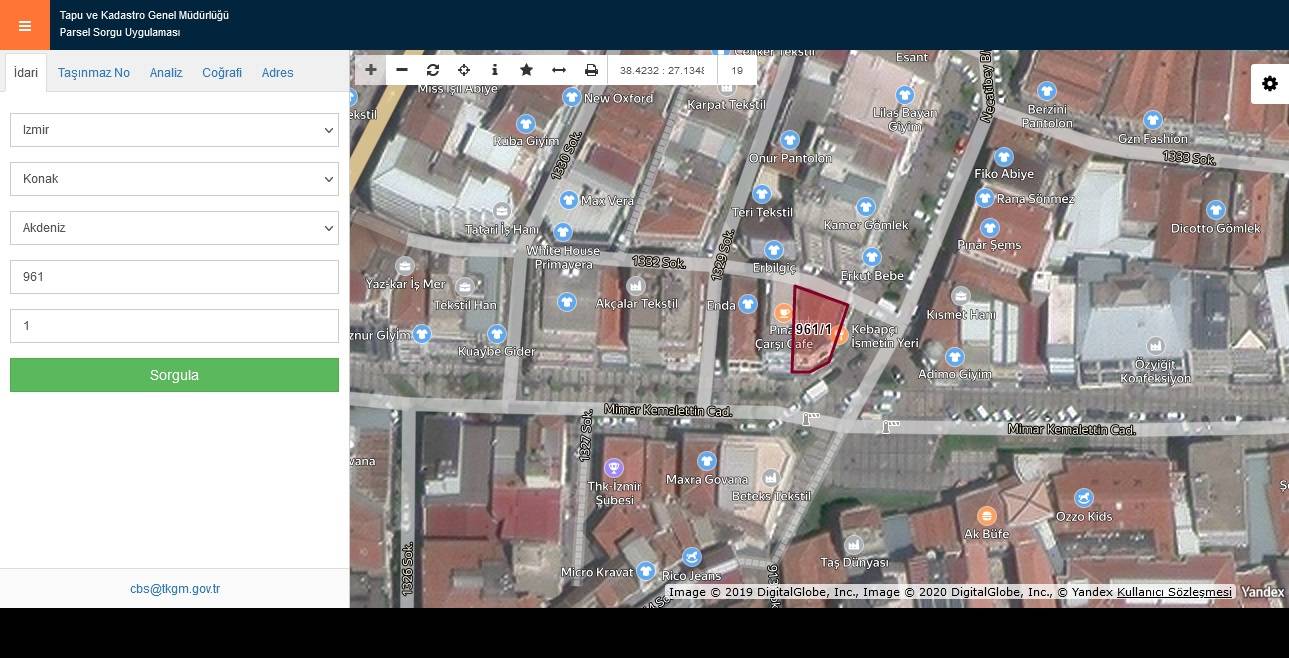Click the star favorites icon

[x=526, y=70]
